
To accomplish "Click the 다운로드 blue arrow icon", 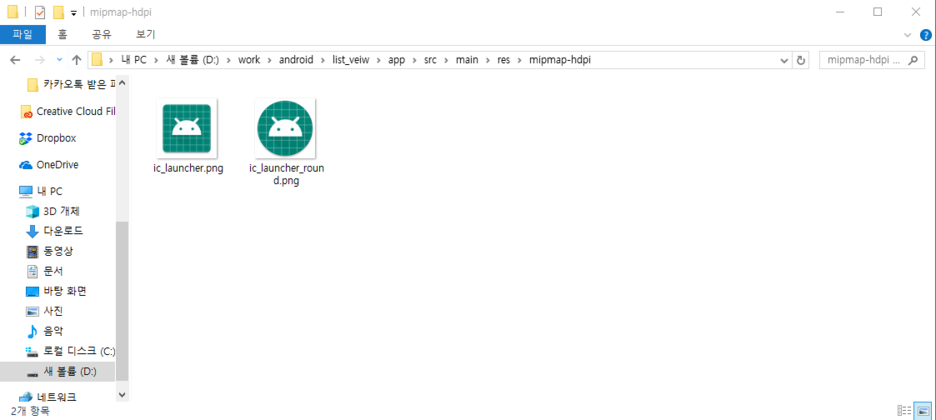I will click(x=32, y=231).
